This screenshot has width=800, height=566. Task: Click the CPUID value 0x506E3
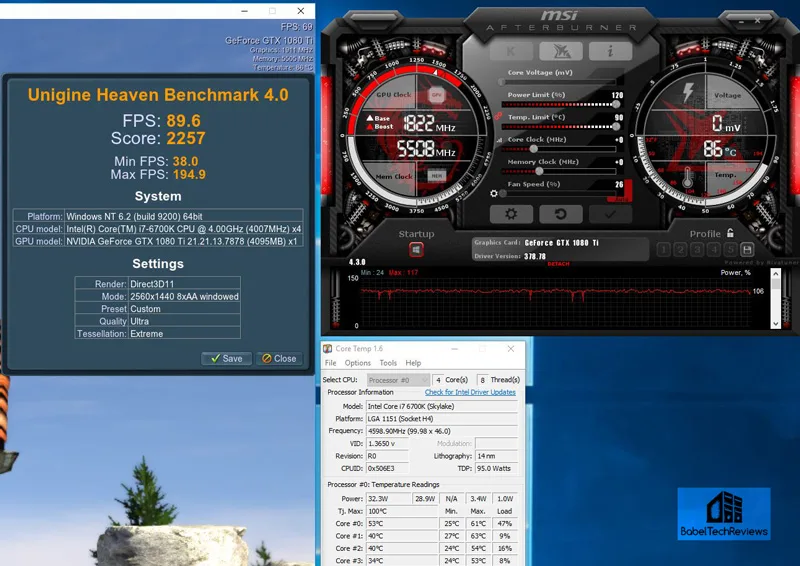point(387,469)
